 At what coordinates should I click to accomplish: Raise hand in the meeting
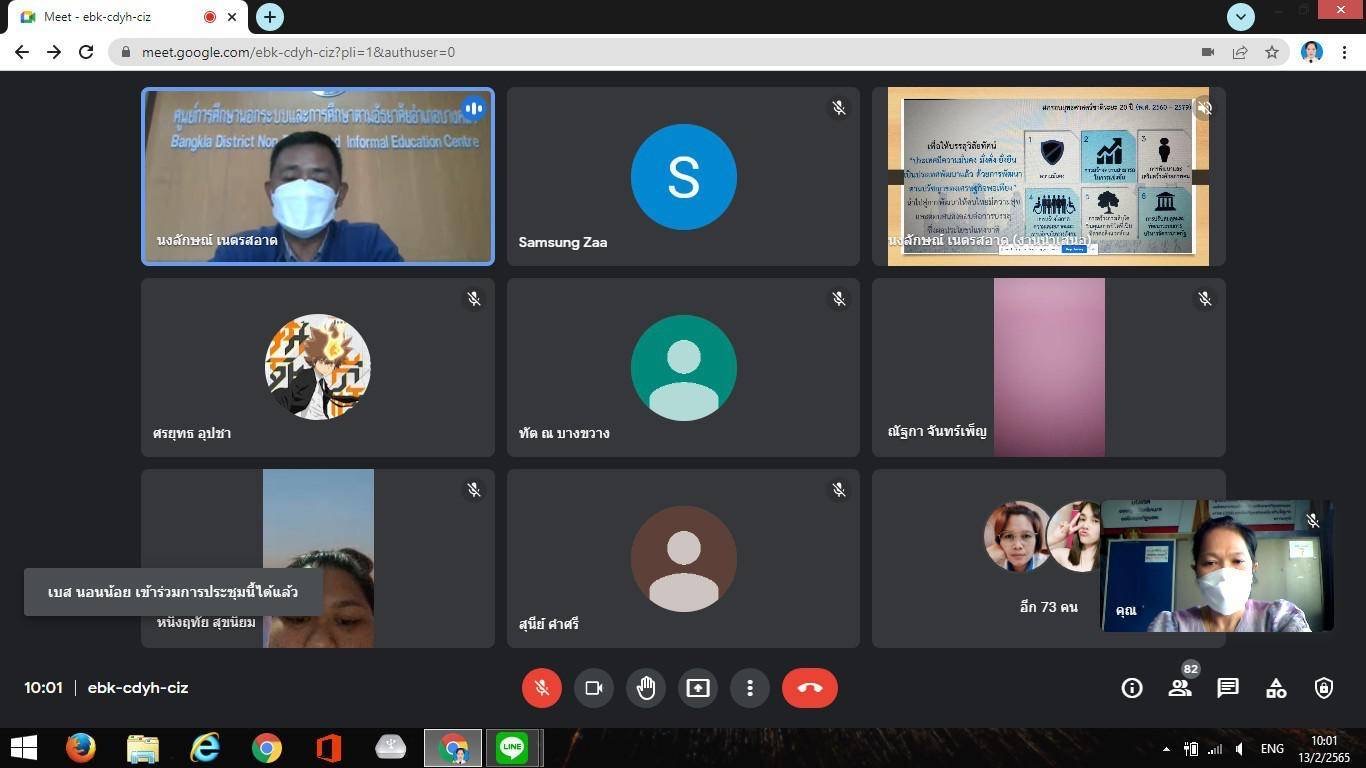pos(646,688)
